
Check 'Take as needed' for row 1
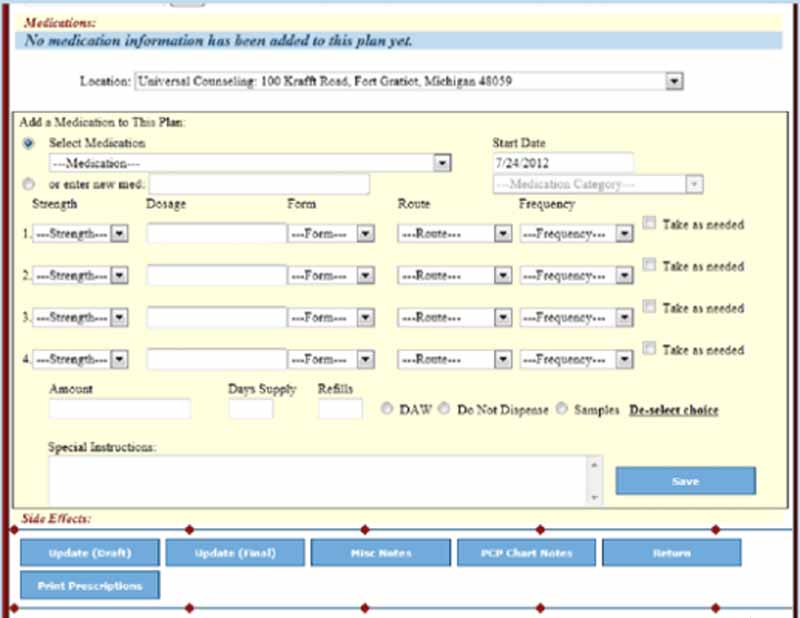649,223
